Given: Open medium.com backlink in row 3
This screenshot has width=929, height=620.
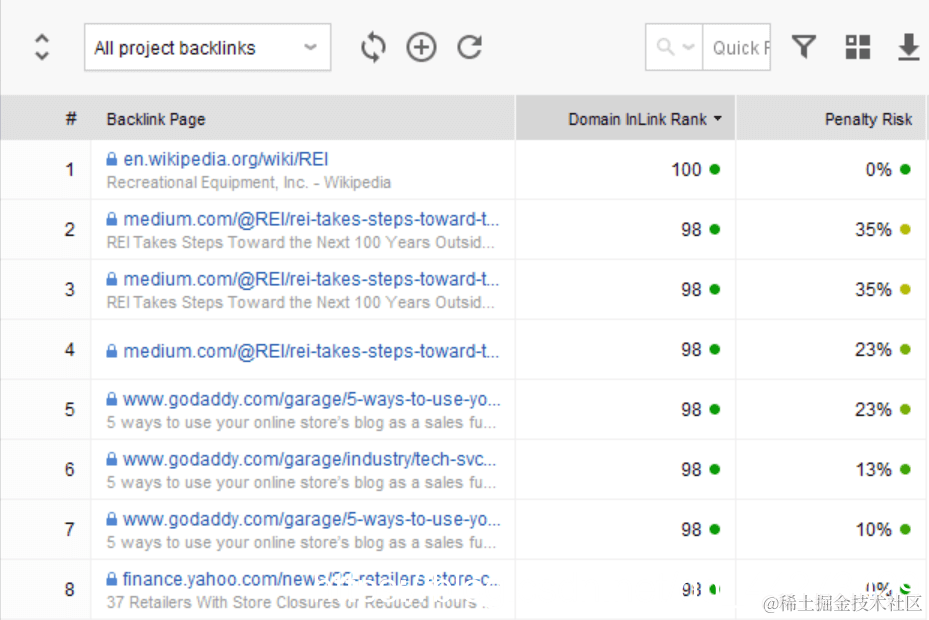Looking at the screenshot, I should coord(311,279).
